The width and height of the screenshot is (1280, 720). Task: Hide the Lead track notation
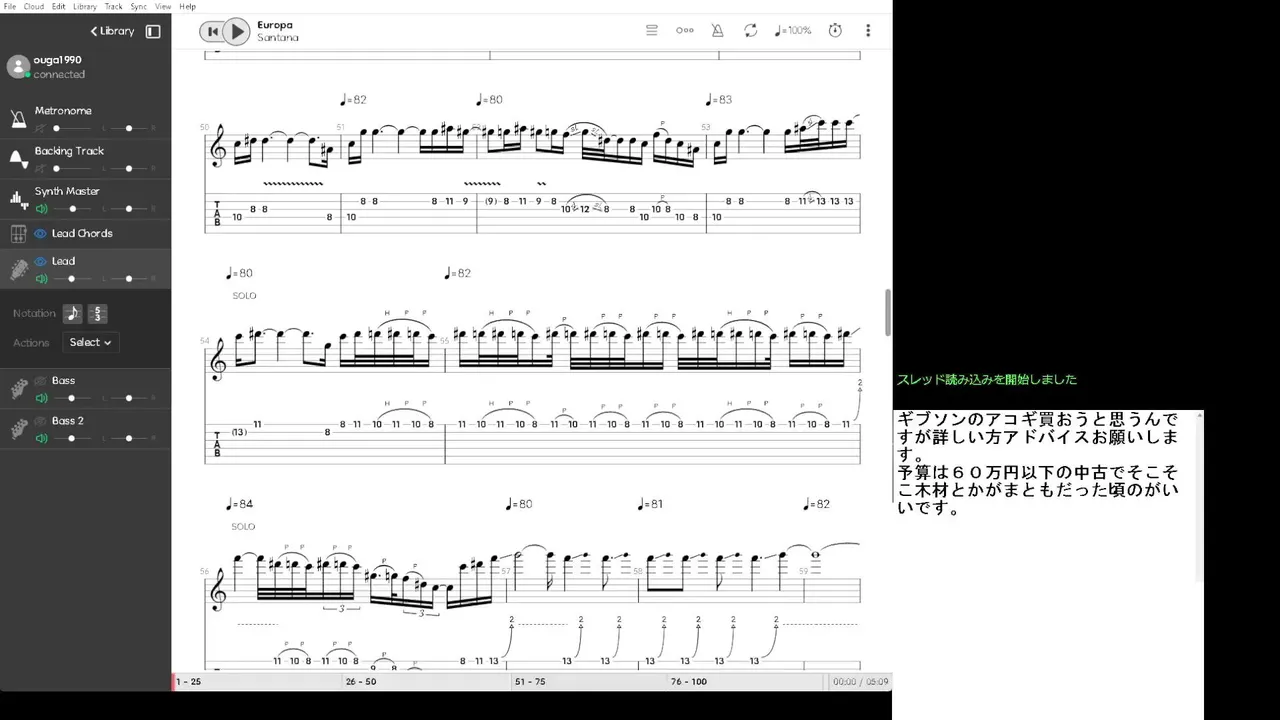(x=41, y=262)
